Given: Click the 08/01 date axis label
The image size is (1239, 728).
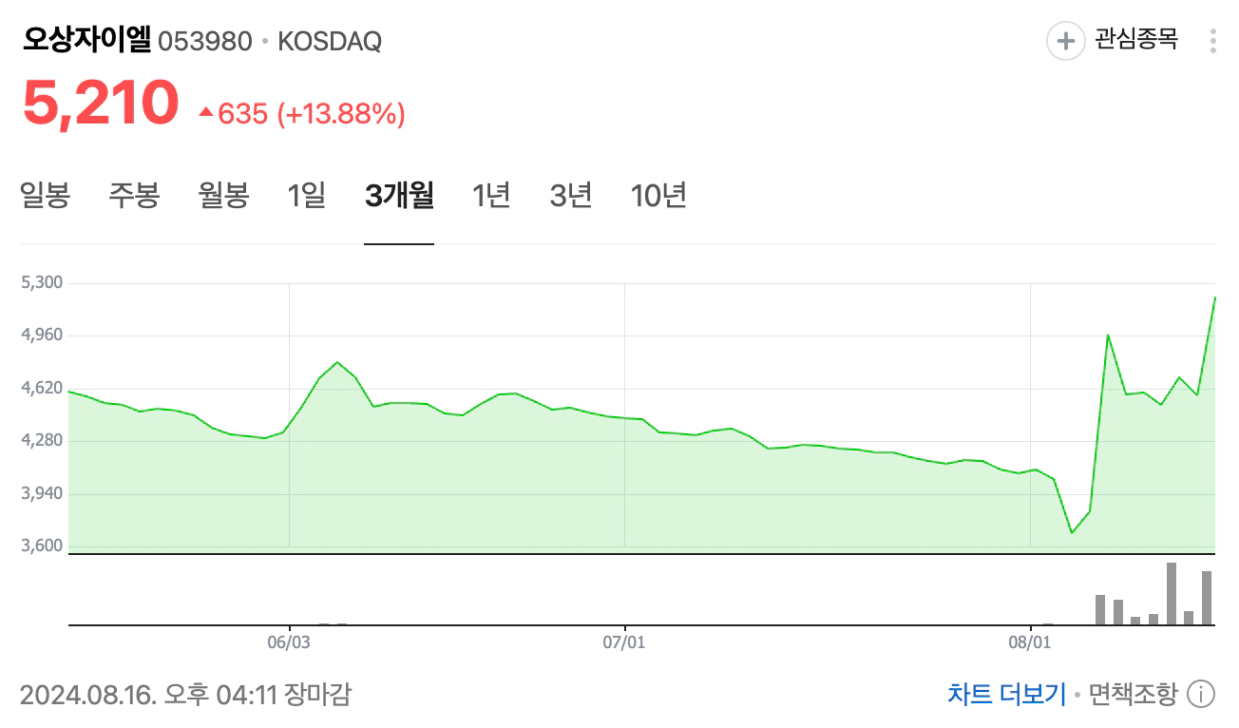Looking at the screenshot, I should (x=1030, y=641).
